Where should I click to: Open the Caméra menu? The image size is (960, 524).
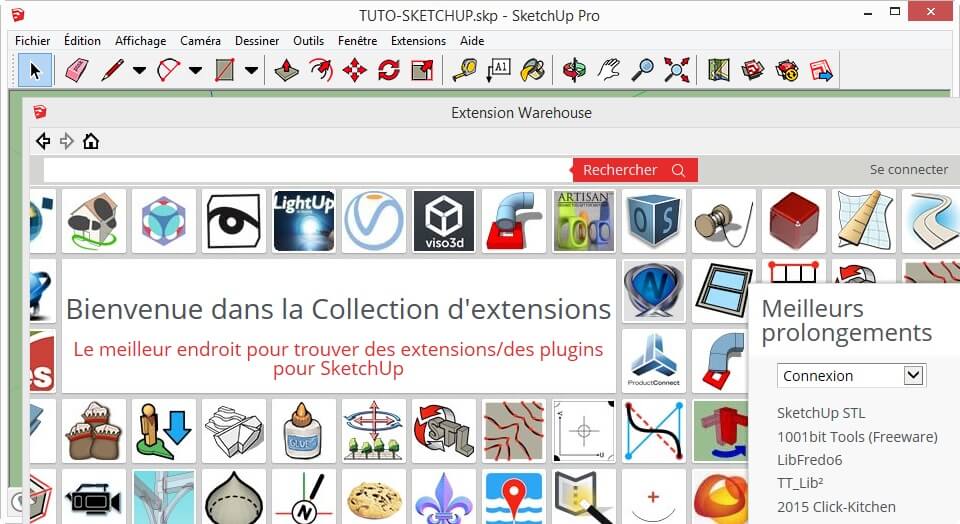point(200,40)
